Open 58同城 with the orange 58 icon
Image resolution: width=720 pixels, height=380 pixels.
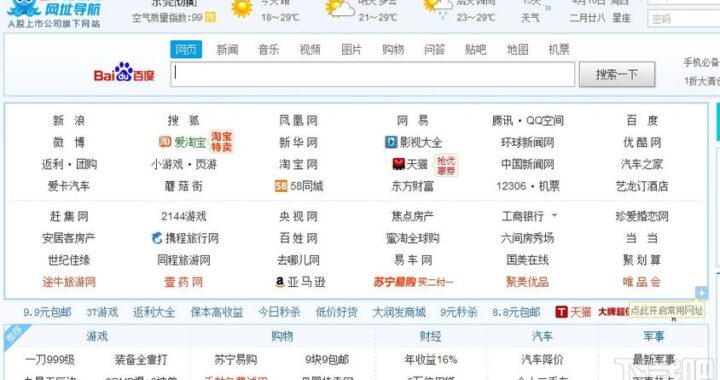pos(299,186)
